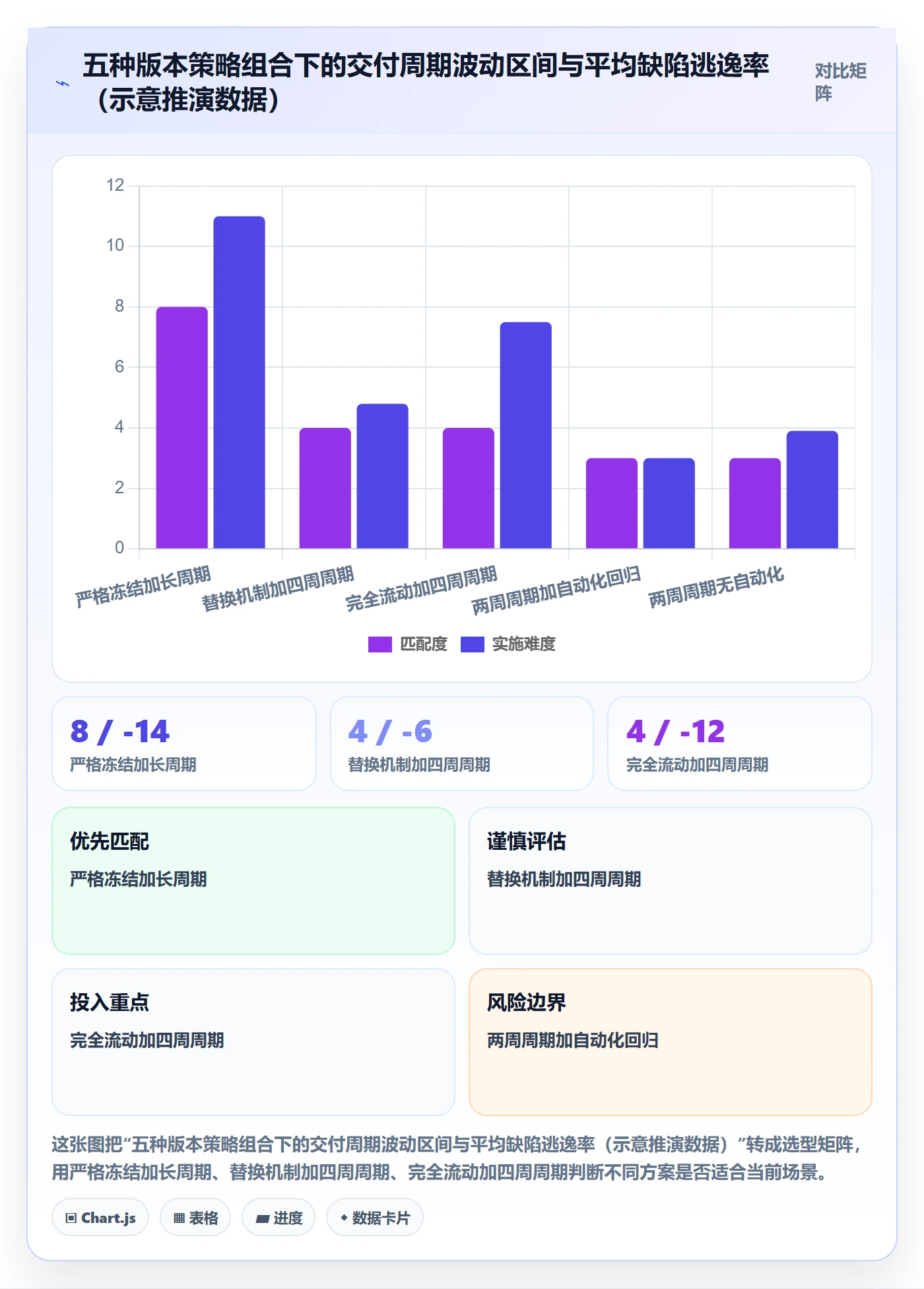This screenshot has height=1289, width=924.
Task: Click the purple 匹配度 bar for 两周周期无自动化
Action: tap(755, 503)
